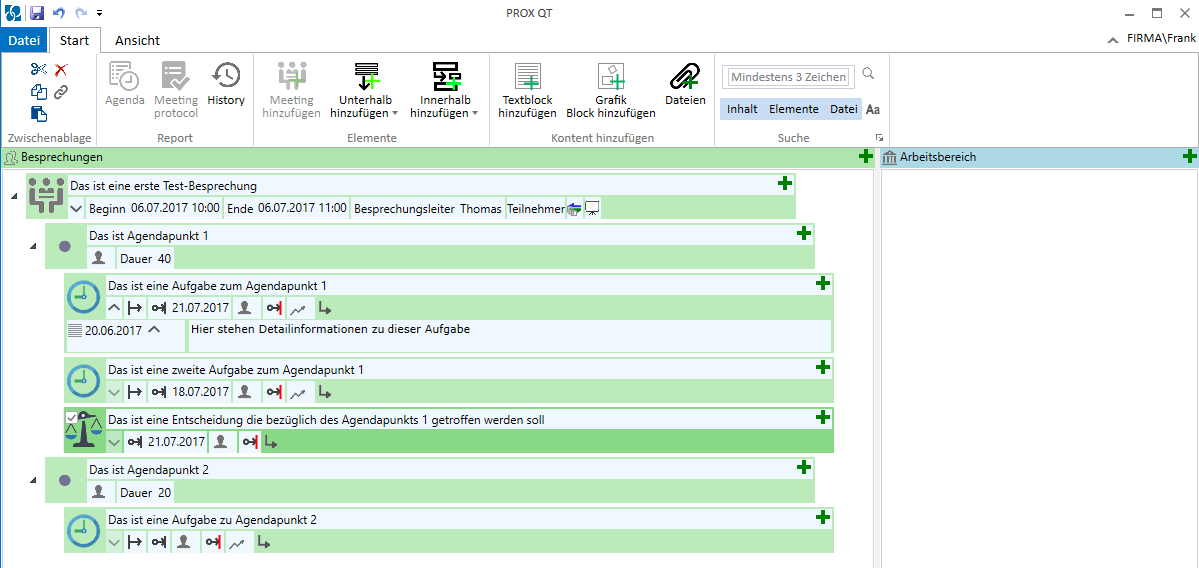Click the clock icon of zweite Aufgabe

coord(84,380)
